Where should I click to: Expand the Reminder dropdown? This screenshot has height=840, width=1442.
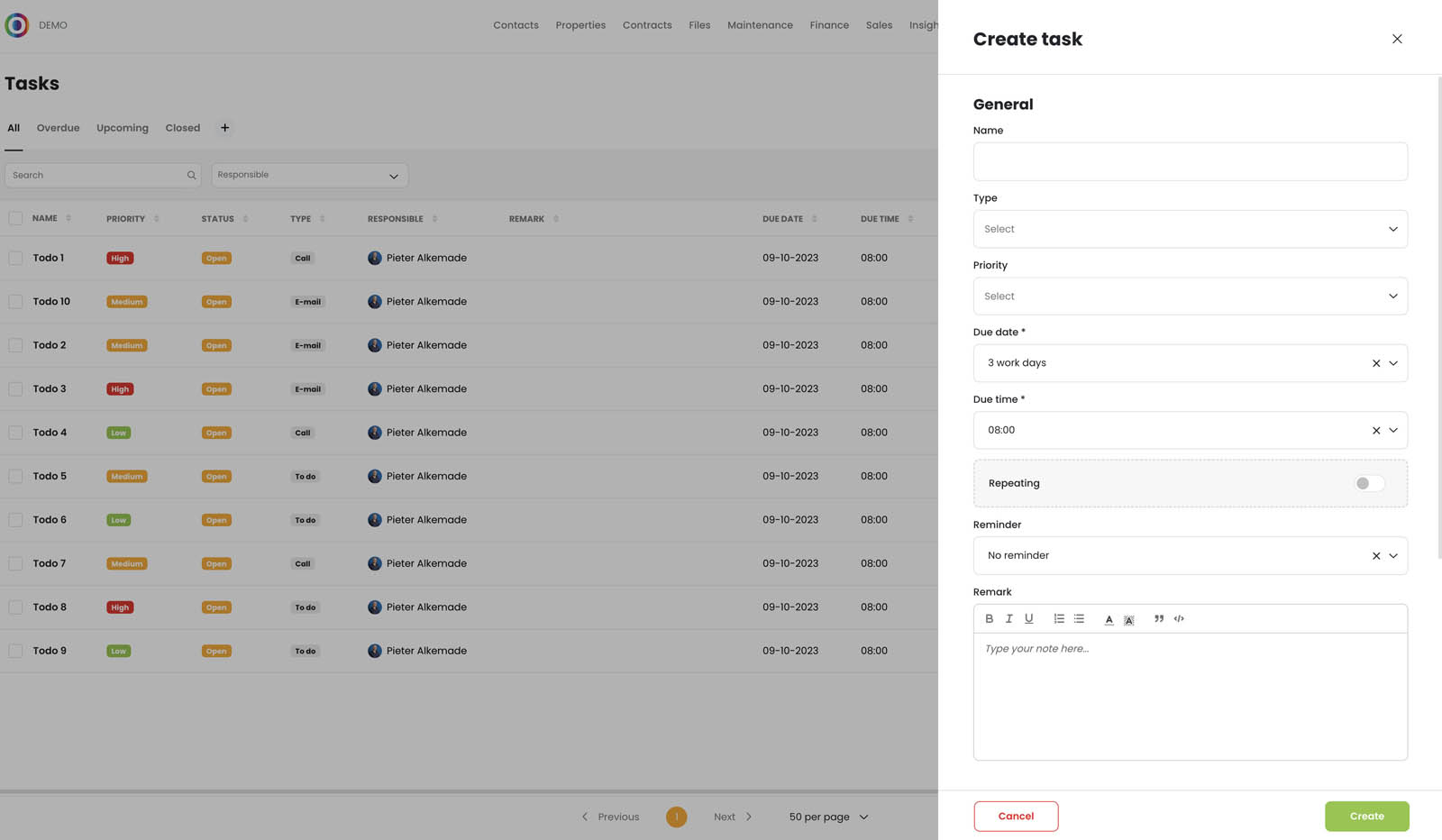(1393, 556)
